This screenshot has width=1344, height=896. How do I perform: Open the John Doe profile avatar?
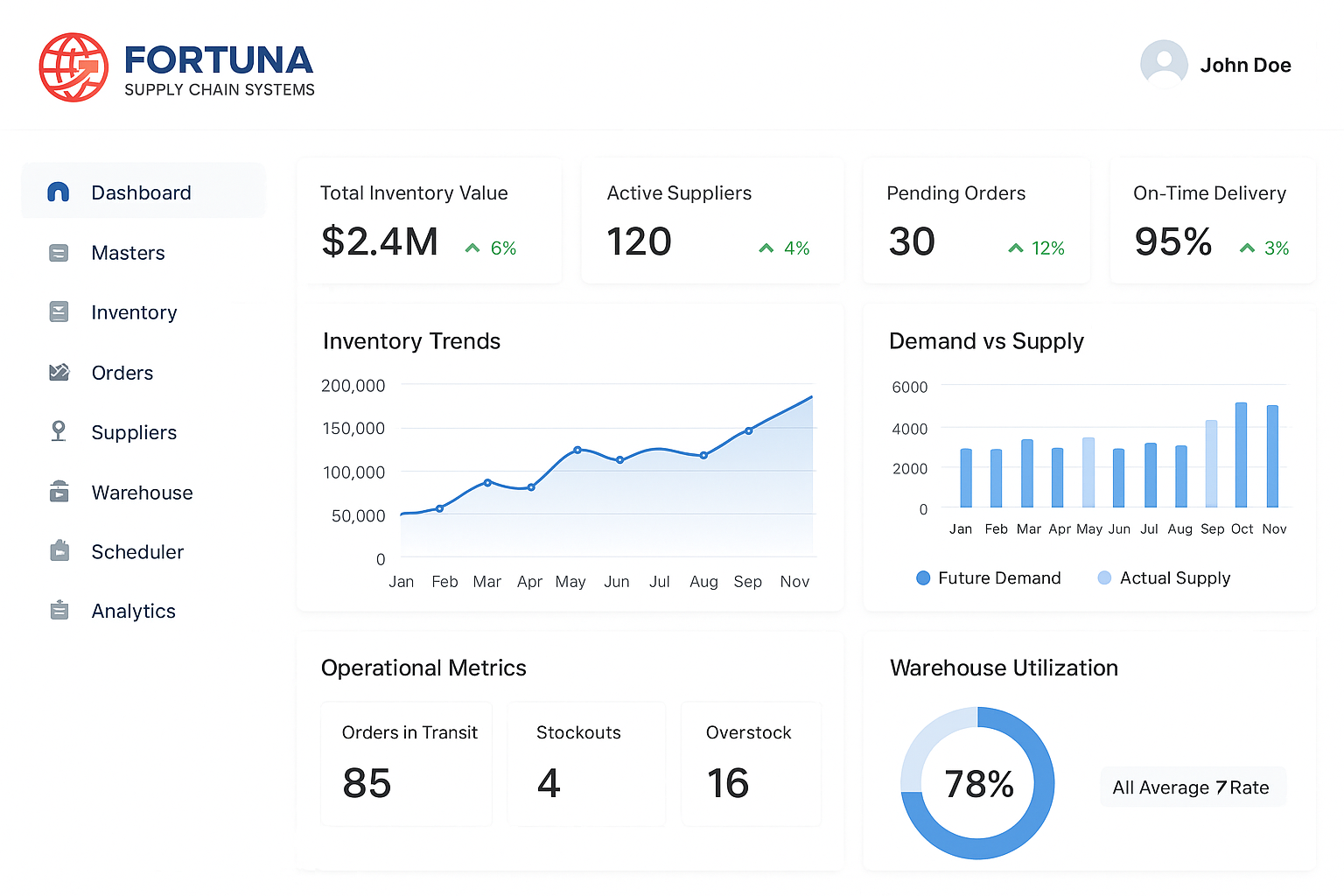click(1164, 64)
